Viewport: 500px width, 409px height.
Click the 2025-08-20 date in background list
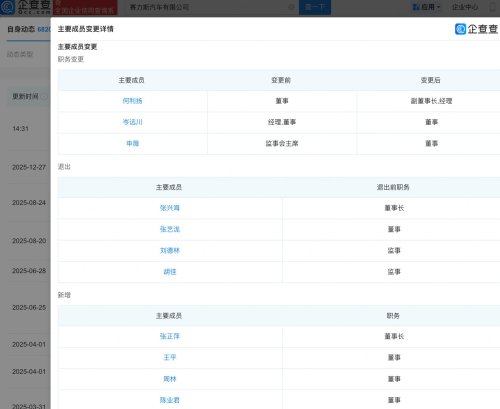[29, 241]
